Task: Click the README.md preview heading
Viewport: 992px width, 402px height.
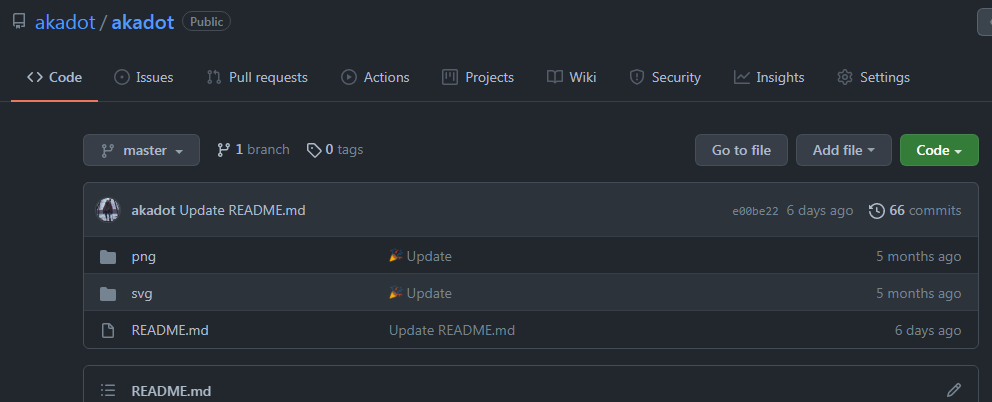Action: click(x=171, y=391)
